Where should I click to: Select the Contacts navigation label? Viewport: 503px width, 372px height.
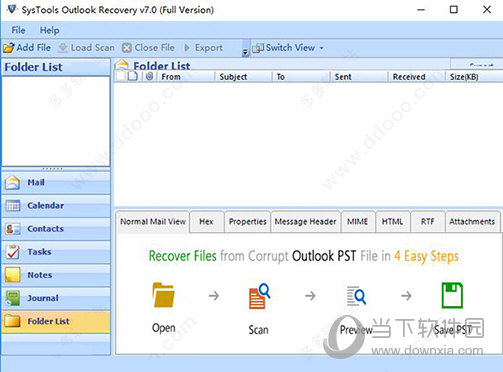tap(45, 229)
